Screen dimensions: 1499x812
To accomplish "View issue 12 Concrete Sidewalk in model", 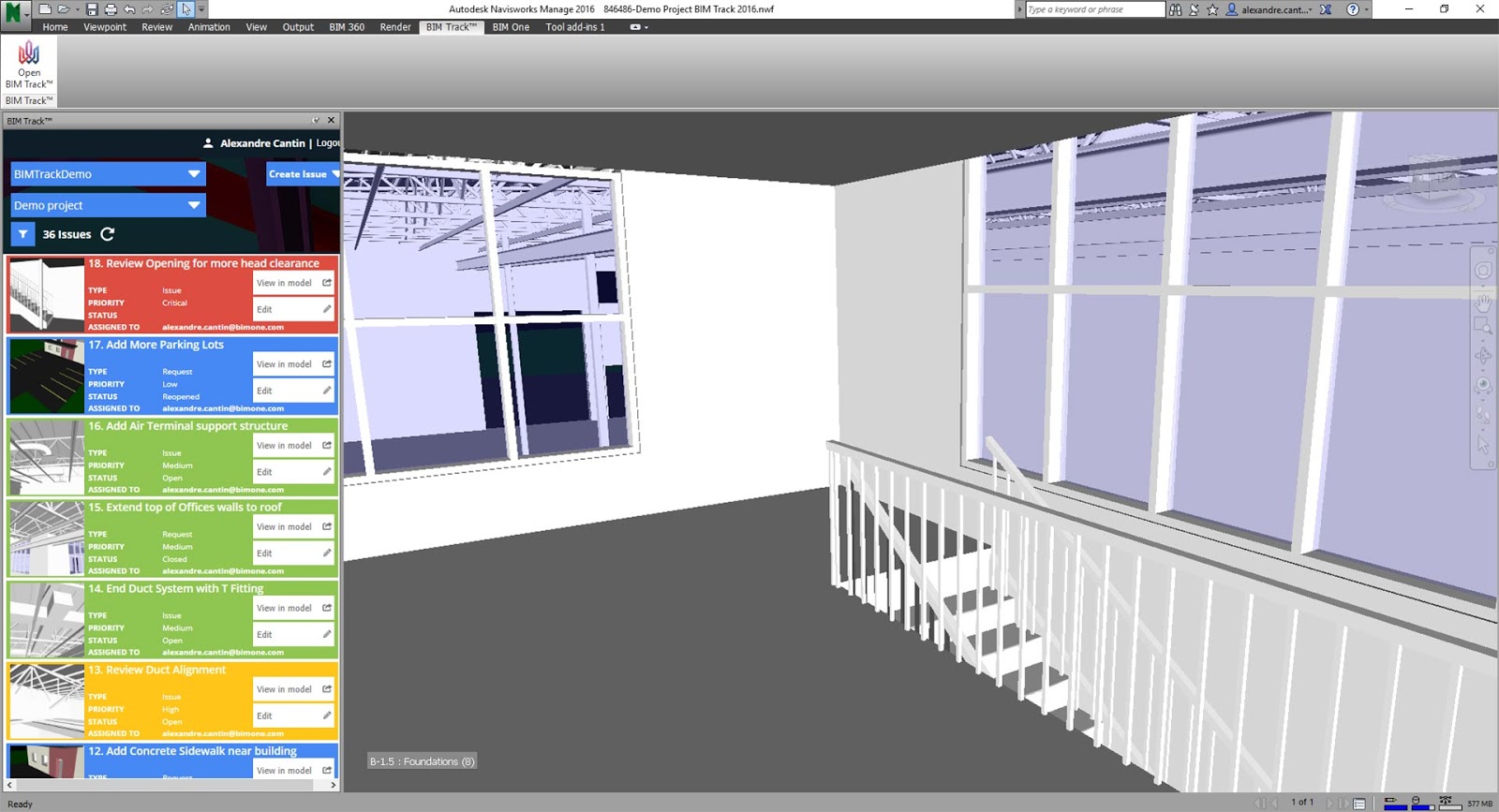I will pyautogui.click(x=293, y=770).
